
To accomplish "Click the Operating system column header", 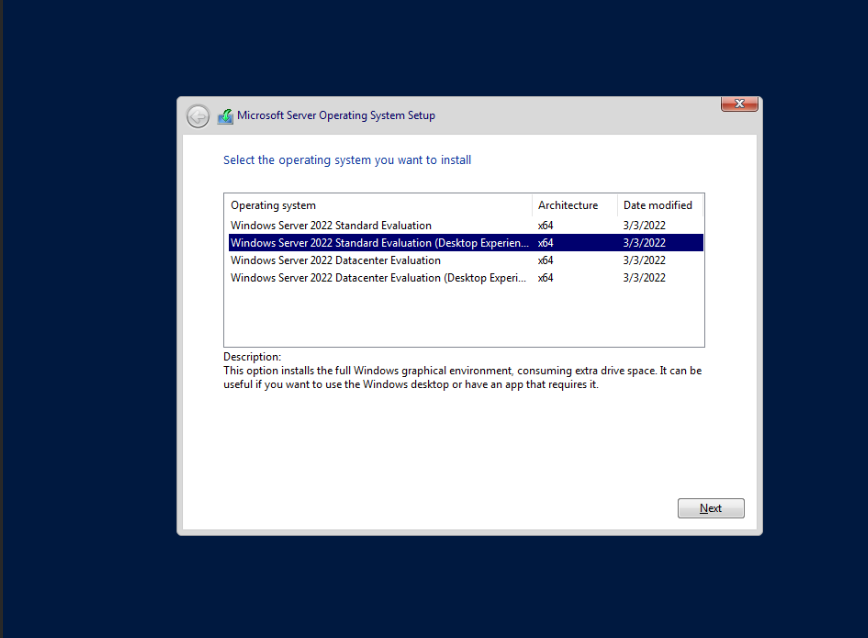I will [x=273, y=205].
